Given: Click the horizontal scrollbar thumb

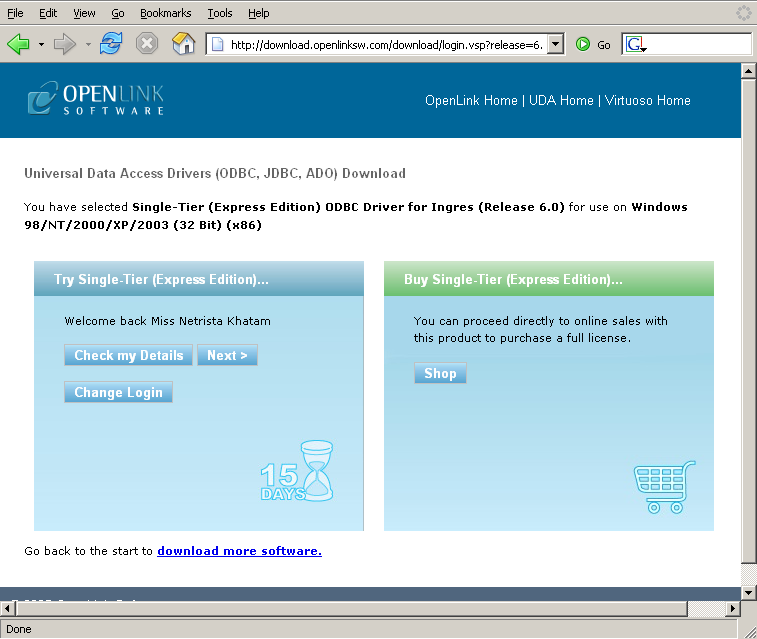Looking at the screenshot, I should [x=352, y=609].
